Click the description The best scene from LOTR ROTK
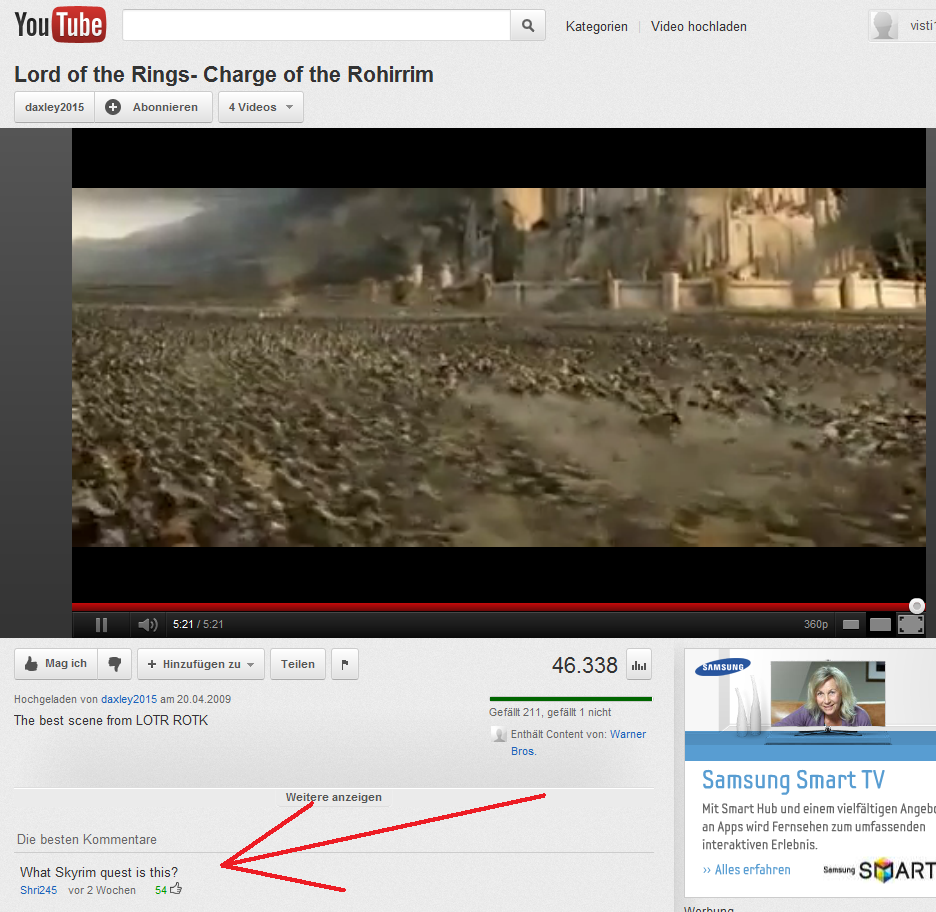 (x=111, y=720)
